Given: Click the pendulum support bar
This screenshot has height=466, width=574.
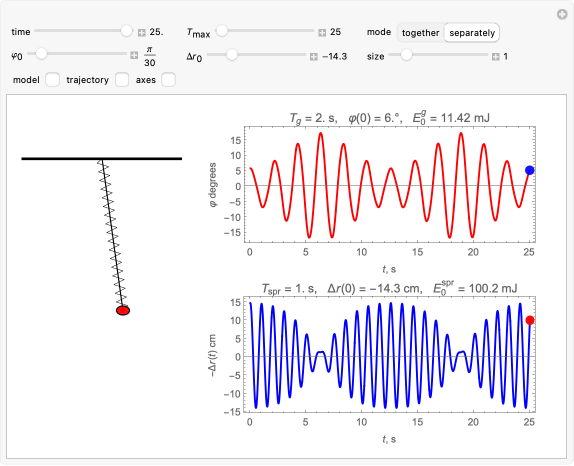Looking at the screenshot, I should pyautogui.click(x=102, y=159).
